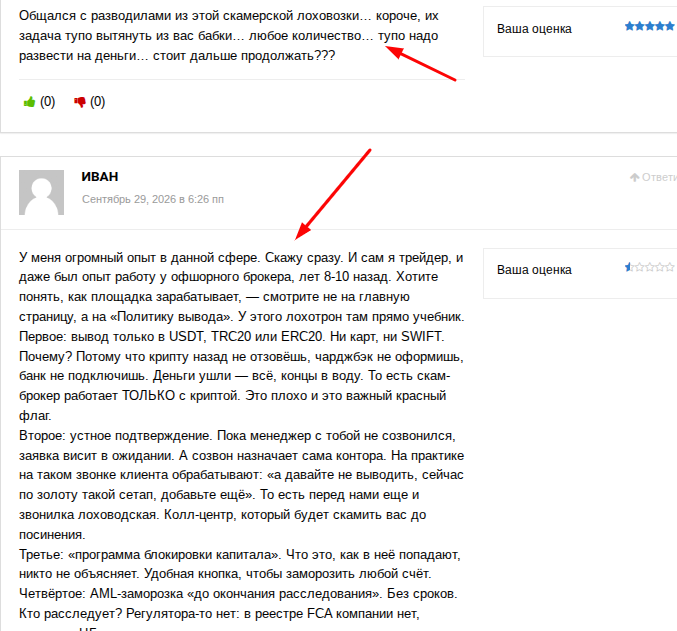Click the one-star rating in ИВАН's review
Viewport: 677px width, 631px height.
pyautogui.click(x=649, y=267)
